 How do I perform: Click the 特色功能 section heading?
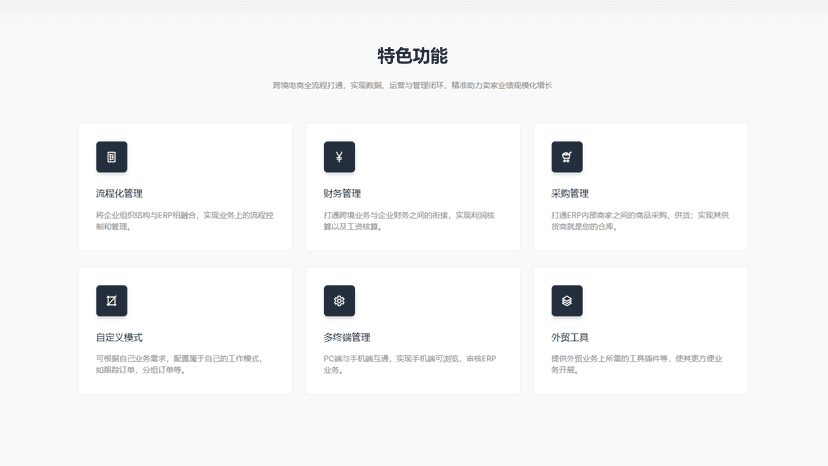pos(413,55)
